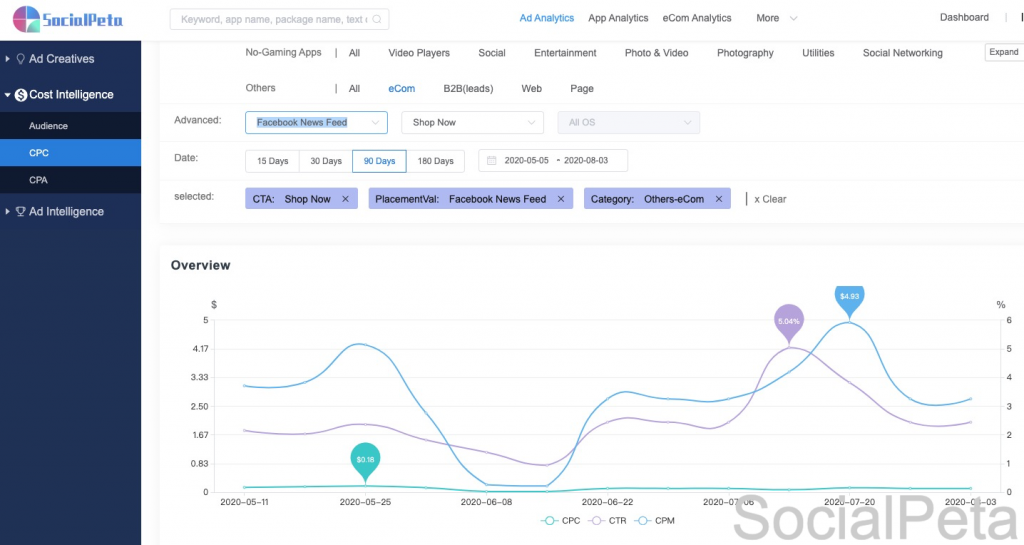The width and height of the screenshot is (1024, 545).
Task: Filter by Photo & Video category
Action: coord(656,53)
